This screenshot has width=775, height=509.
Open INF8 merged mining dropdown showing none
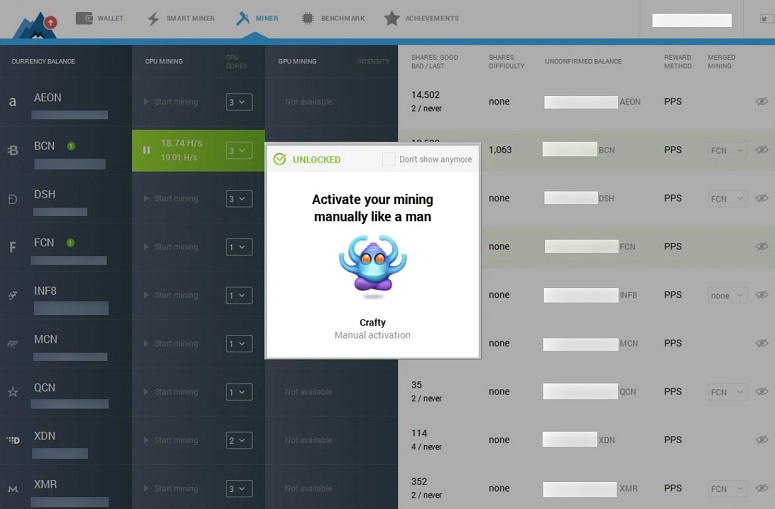point(727,296)
